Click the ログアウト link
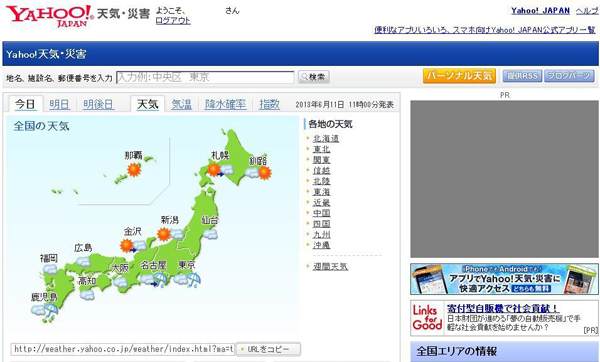Image resolution: width=600 pixels, height=362 pixels. click(x=173, y=21)
